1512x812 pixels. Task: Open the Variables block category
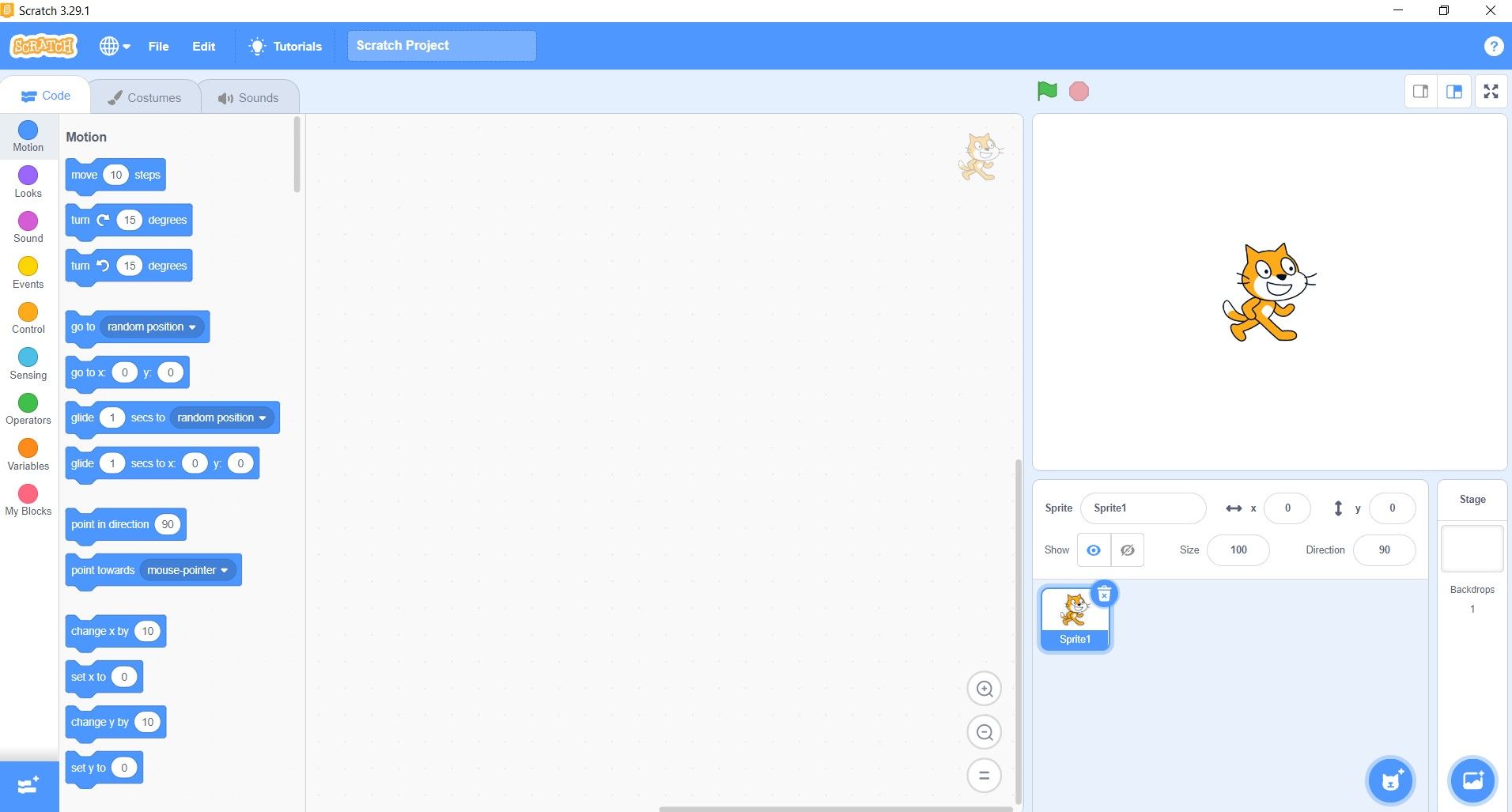coord(28,454)
